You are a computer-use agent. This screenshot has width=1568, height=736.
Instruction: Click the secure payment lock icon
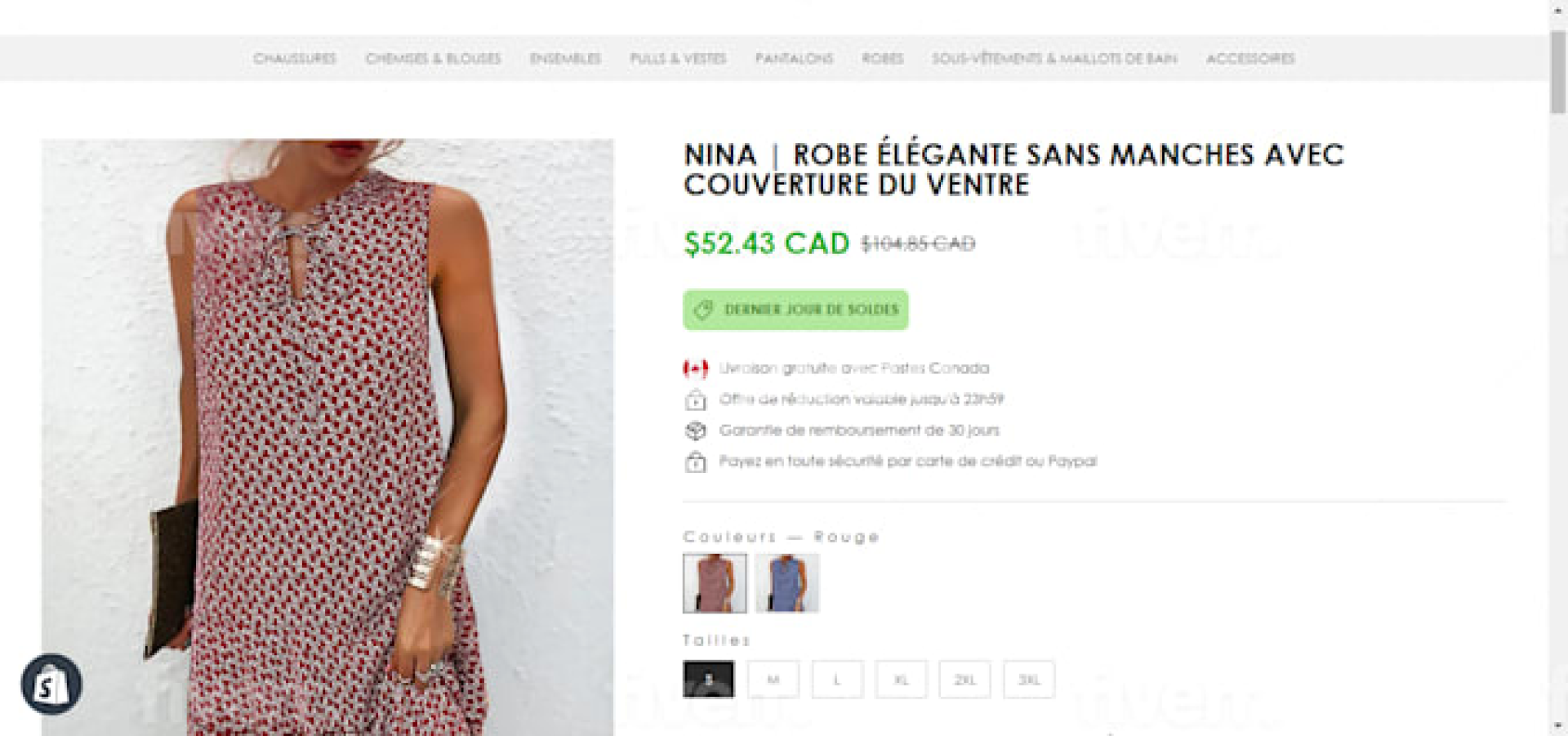click(695, 462)
